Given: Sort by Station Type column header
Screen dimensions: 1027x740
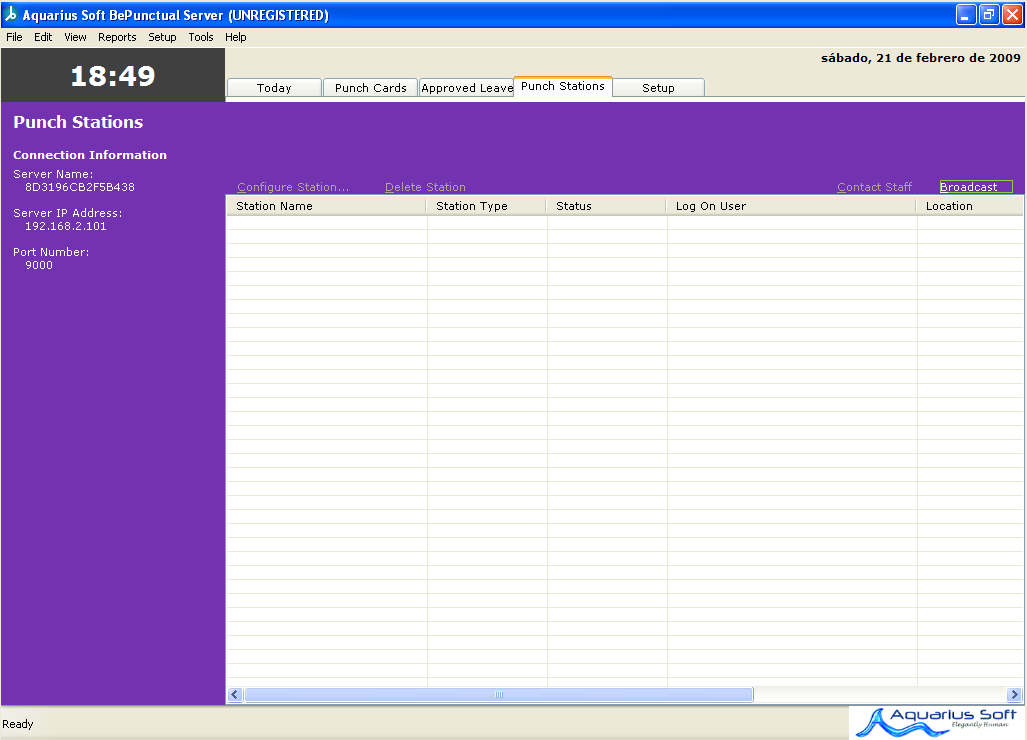Looking at the screenshot, I should (486, 206).
